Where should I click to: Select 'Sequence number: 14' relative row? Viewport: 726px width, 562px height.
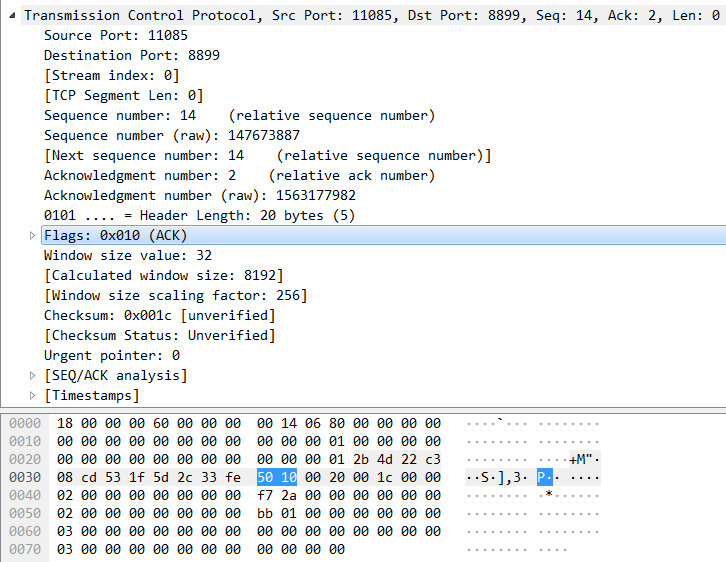[240, 115]
